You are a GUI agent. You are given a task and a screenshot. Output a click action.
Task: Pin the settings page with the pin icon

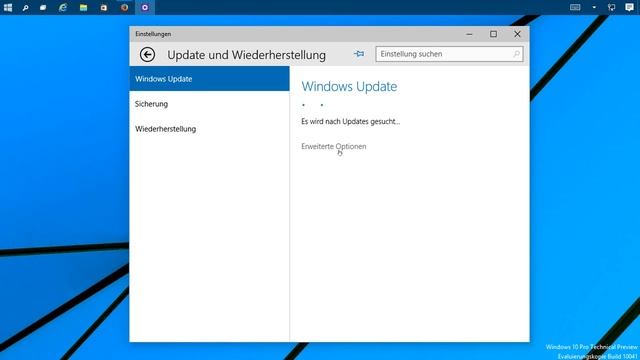tap(359, 54)
